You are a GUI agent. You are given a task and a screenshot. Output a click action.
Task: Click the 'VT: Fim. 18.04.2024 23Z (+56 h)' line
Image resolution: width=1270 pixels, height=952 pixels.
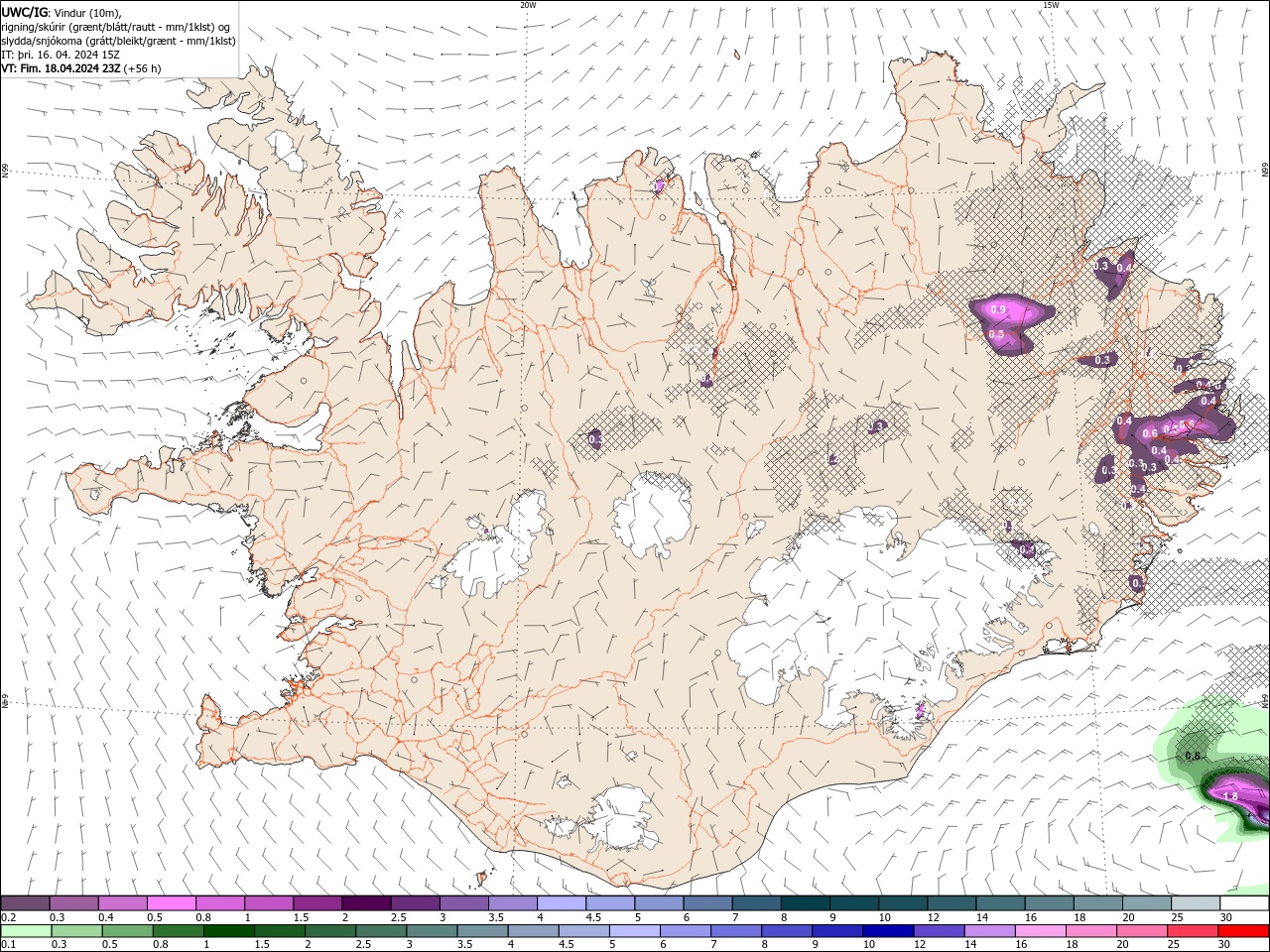click(x=81, y=68)
